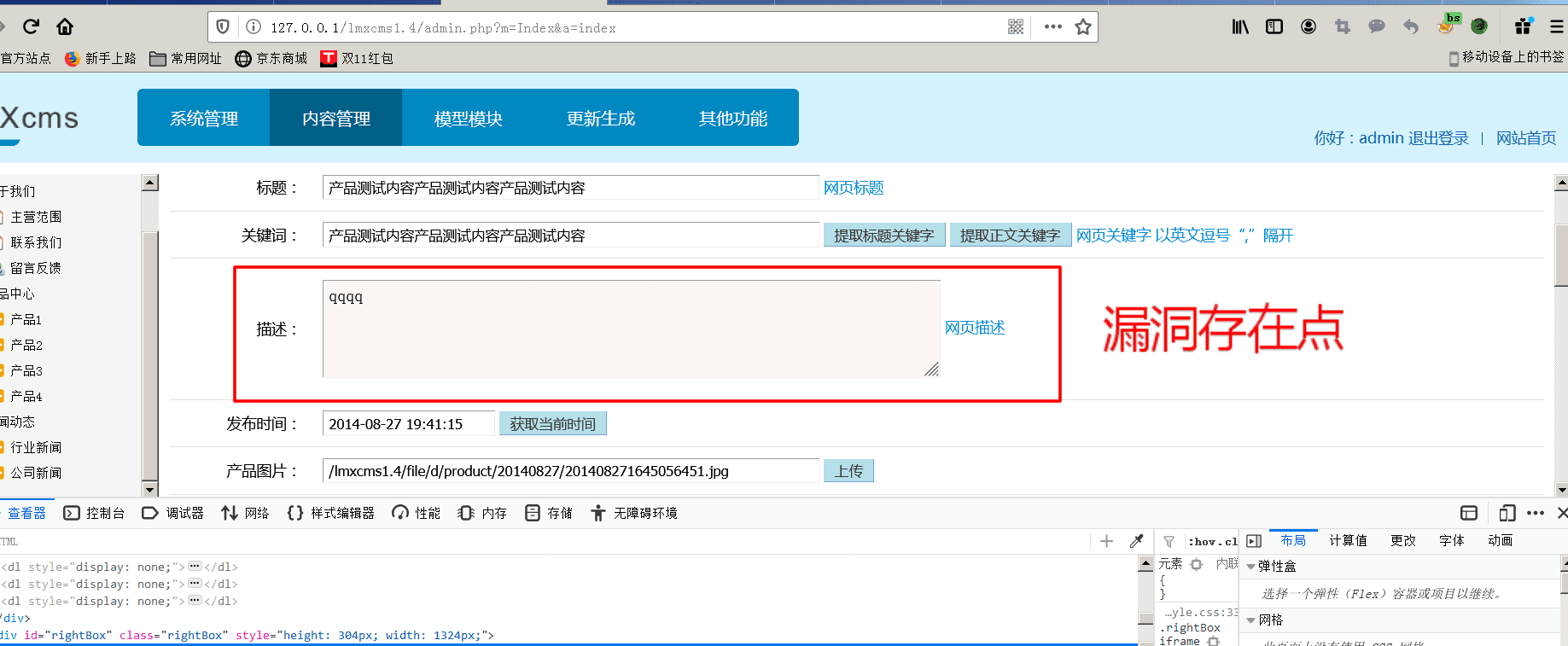Open the Firefox hamburger menu
The height and width of the screenshot is (646, 1568).
point(1558,27)
